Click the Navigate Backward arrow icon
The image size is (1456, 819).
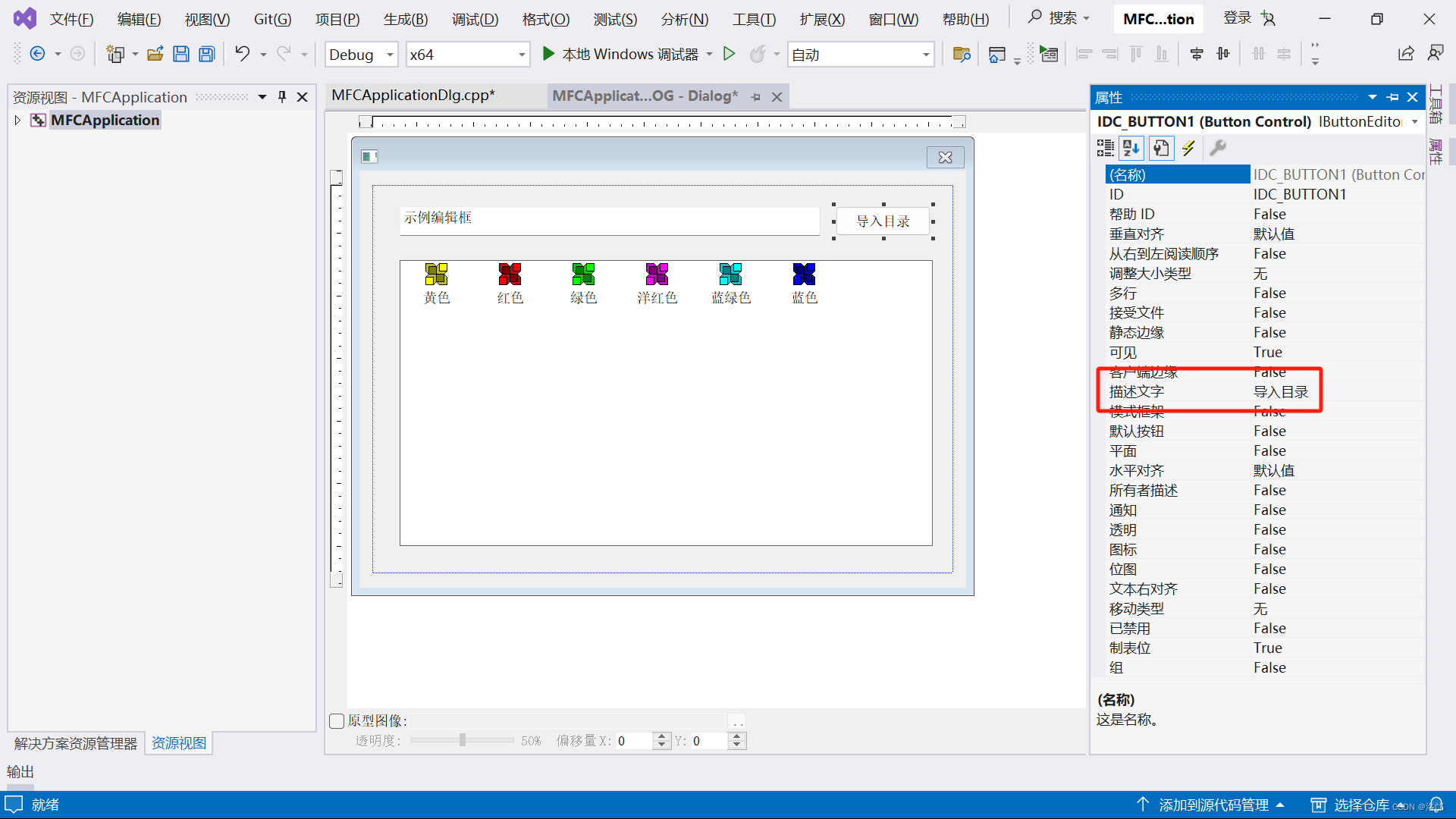[36, 54]
